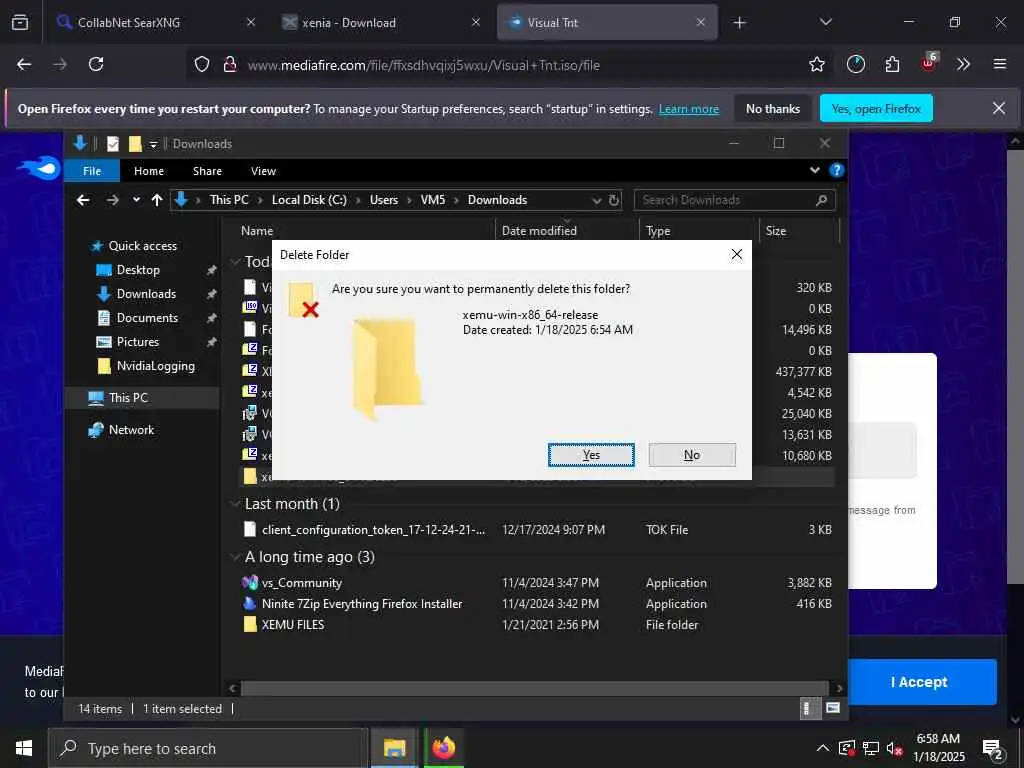Open the Firefox extensions puzzle icon
The width and height of the screenshot is (1024, 768).
tap(892, 65)
